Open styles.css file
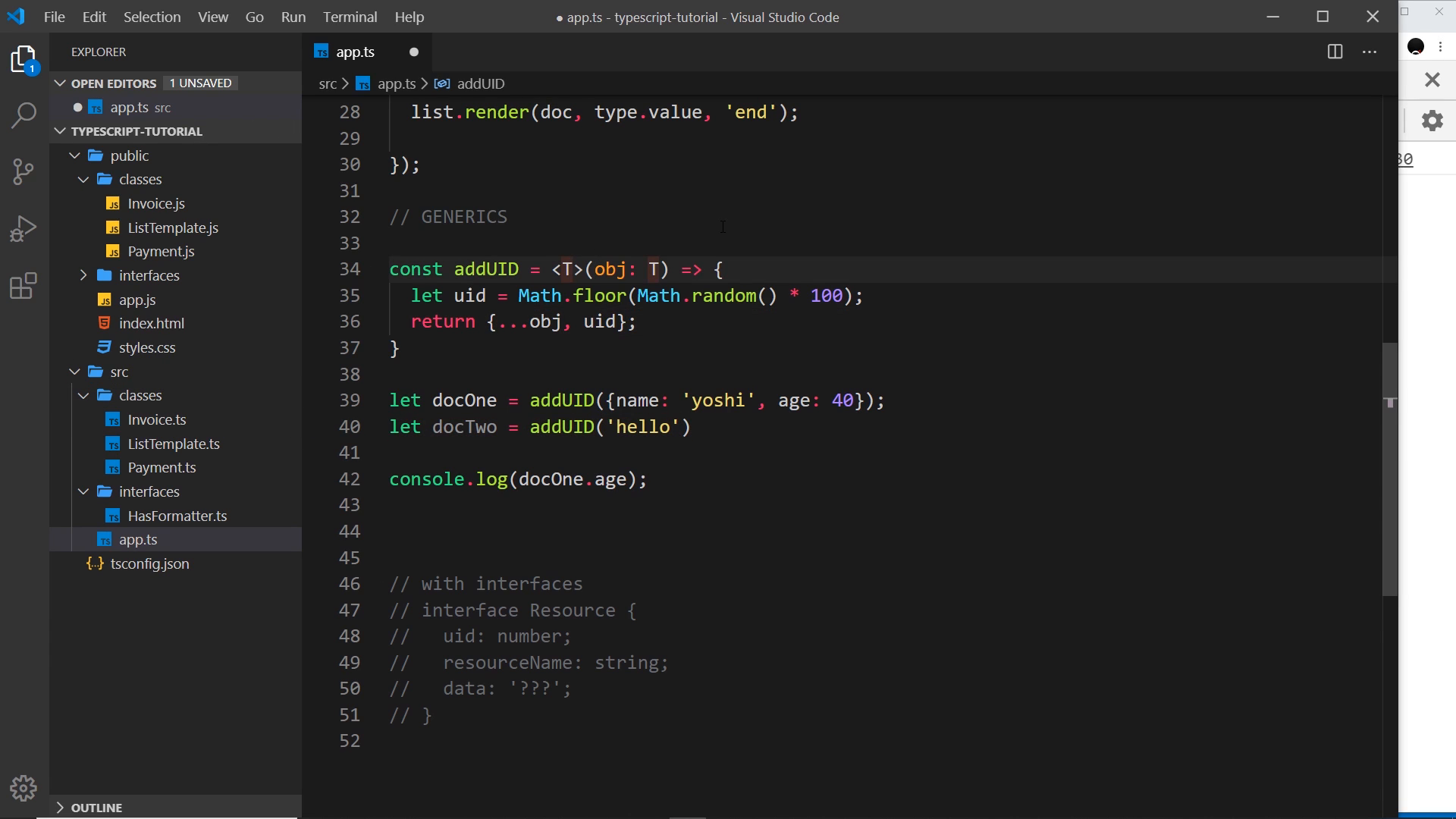The height and width of the screenshot is (819, 1456). pyautogui.click(x=147, y=348)
